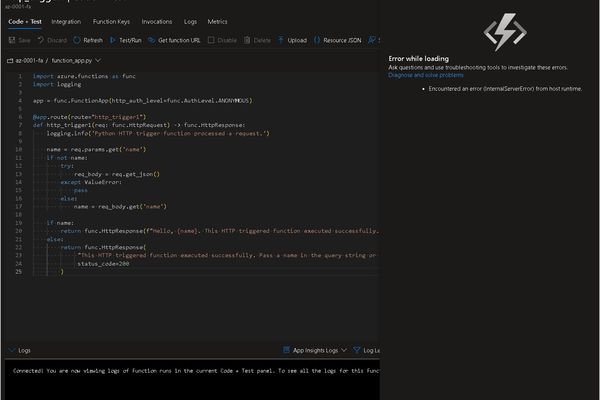Click the Azure Functions lightning bolt logo
The image size is (600, 400).
[505, 32]
